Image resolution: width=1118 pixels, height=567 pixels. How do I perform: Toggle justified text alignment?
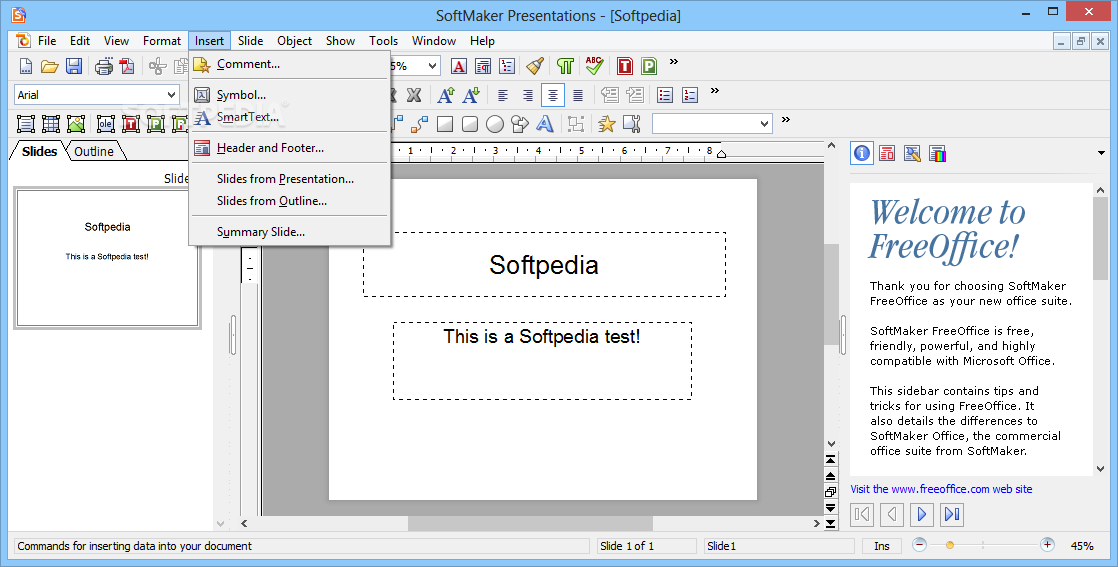coord(578,95)
